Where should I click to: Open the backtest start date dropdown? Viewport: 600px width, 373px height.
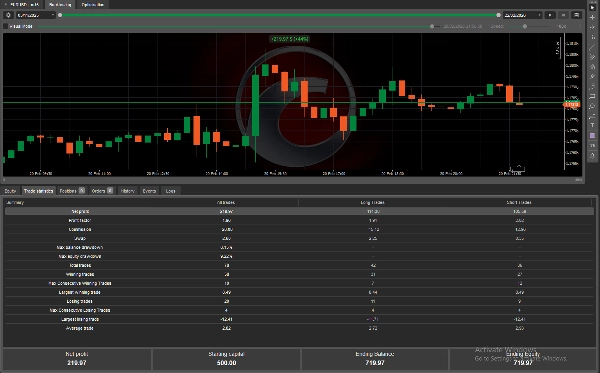35,15
